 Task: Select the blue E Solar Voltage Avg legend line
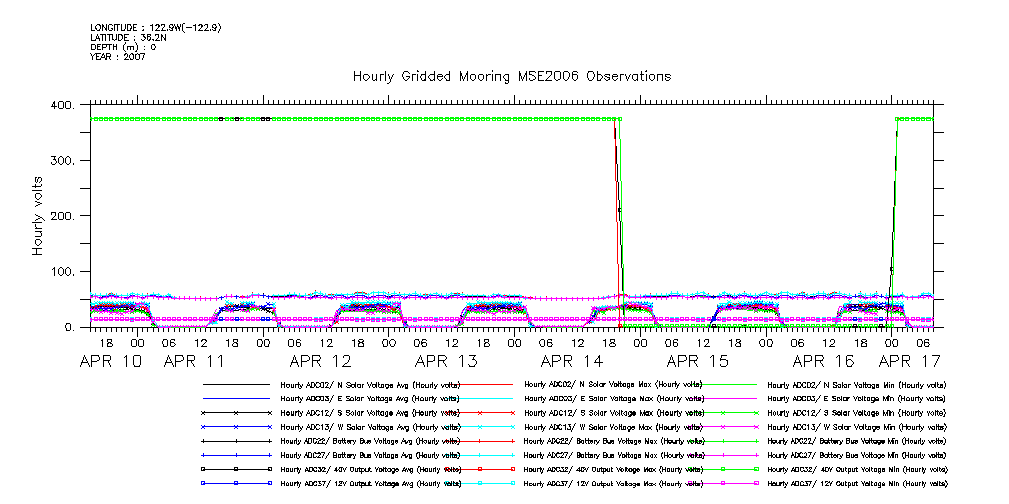[236, 398]
